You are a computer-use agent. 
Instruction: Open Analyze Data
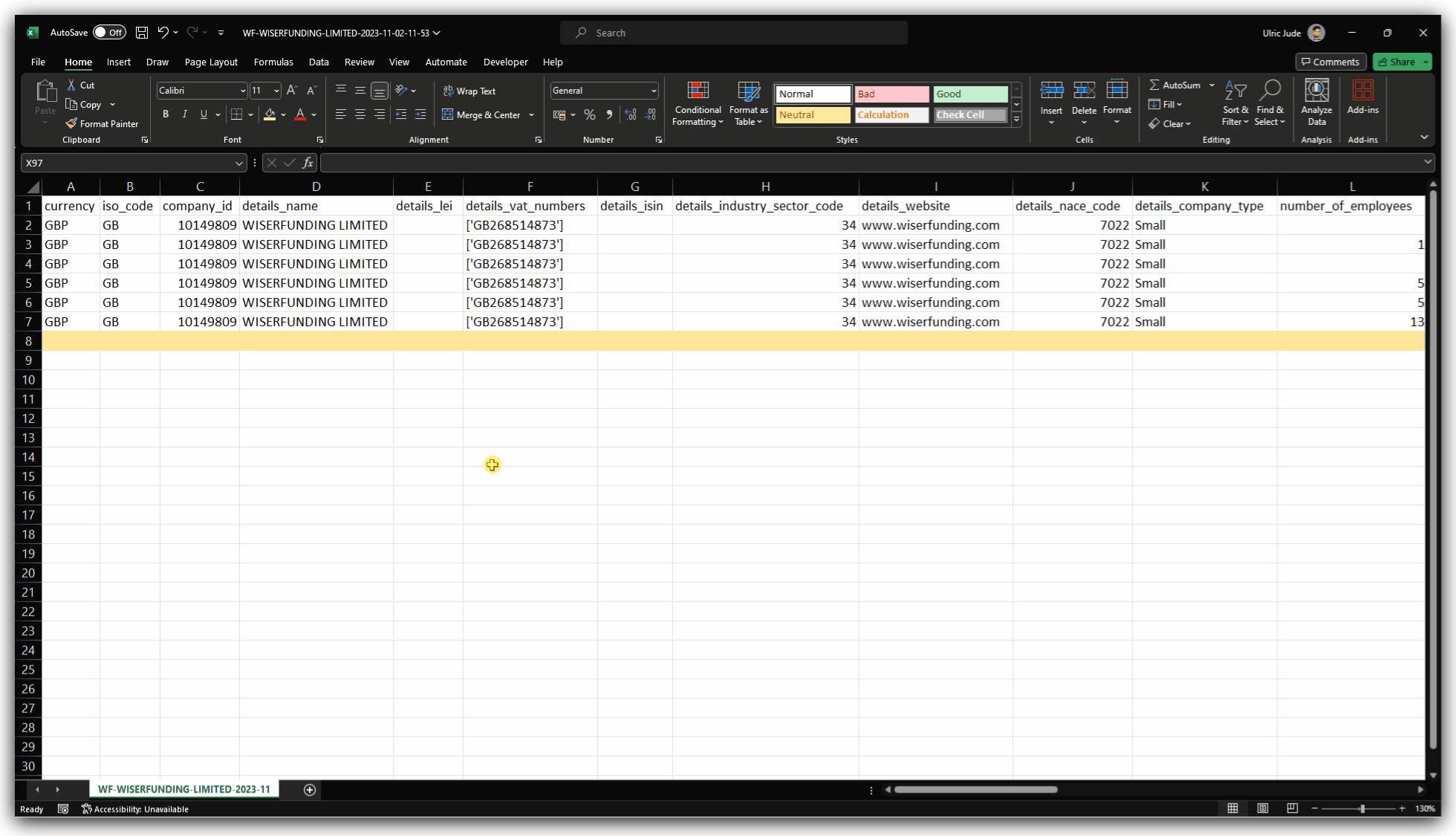1316,103
